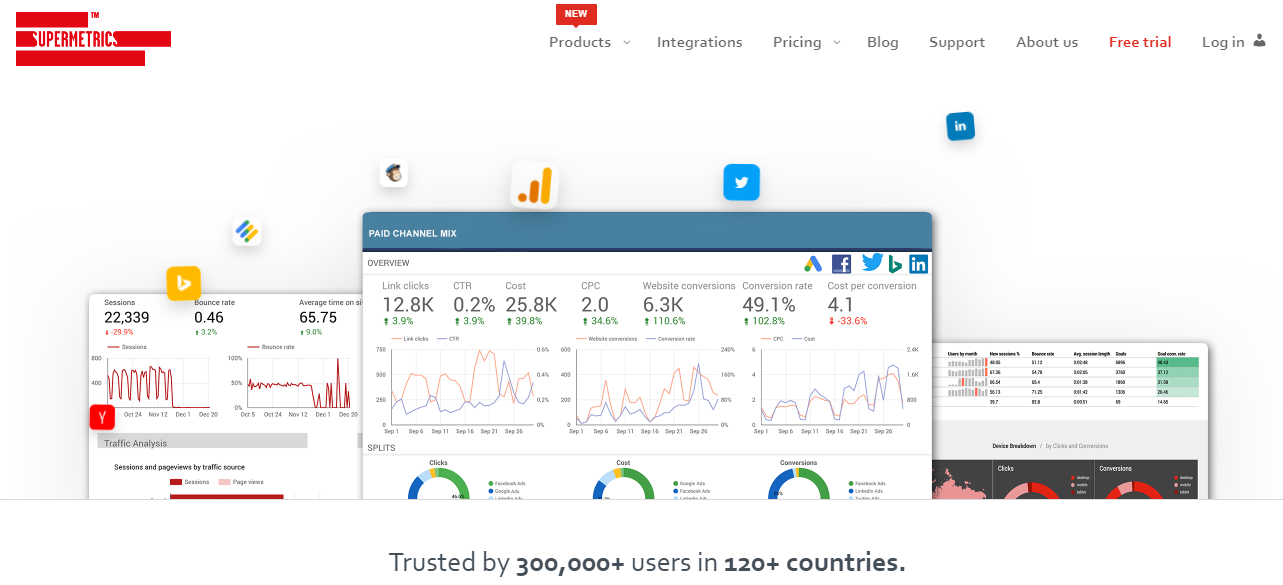This screenshot has height=585, width=1283.
Task: Click the Facebook icon in Overview row
Action: (841, 264)
